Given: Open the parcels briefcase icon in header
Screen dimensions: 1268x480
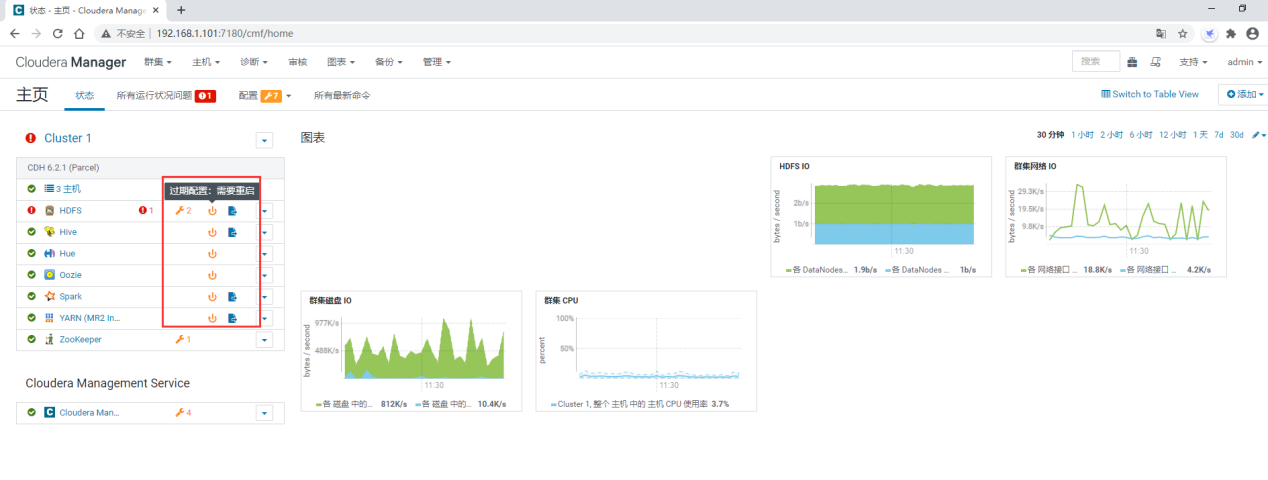Looking at the screenshot, I should pyautogui.click(x=1132, y=62).
